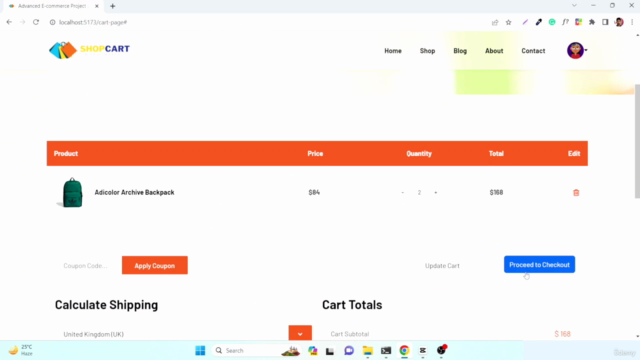Open the Home menu link

(x=393, y=51)
